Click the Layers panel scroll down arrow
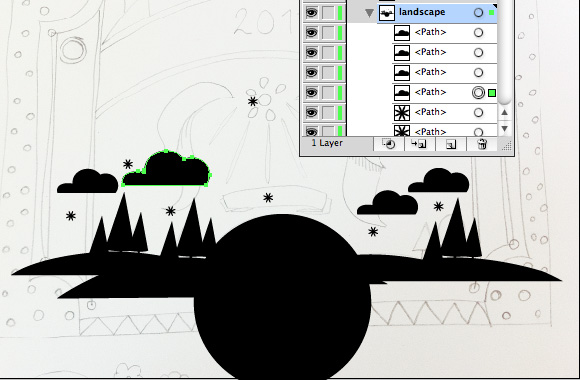580x380 pixels. pos(505,128)
